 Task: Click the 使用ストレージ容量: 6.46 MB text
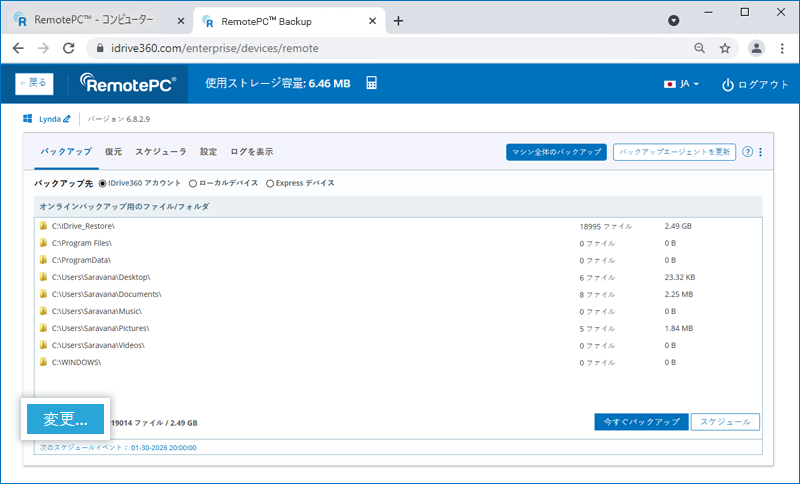[x=278, y=83]
